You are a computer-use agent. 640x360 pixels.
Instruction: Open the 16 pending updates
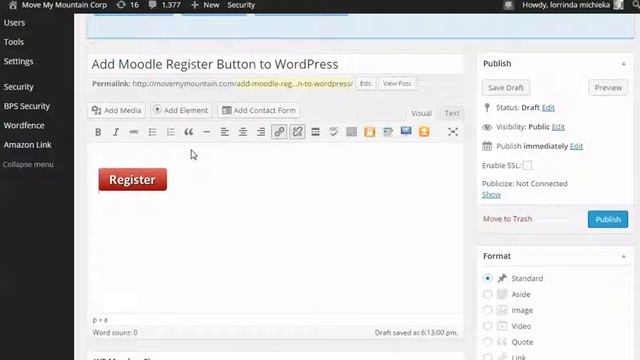tap(127, 5)
